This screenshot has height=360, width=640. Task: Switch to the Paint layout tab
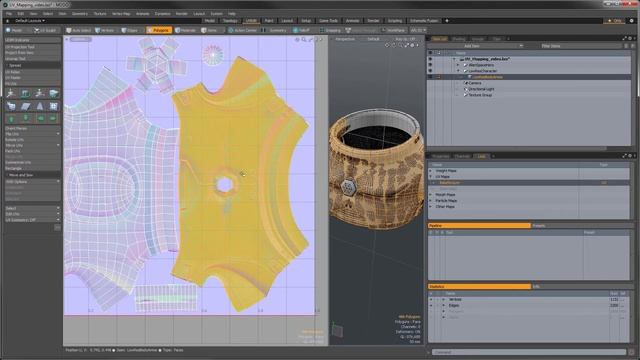[269, 20]
